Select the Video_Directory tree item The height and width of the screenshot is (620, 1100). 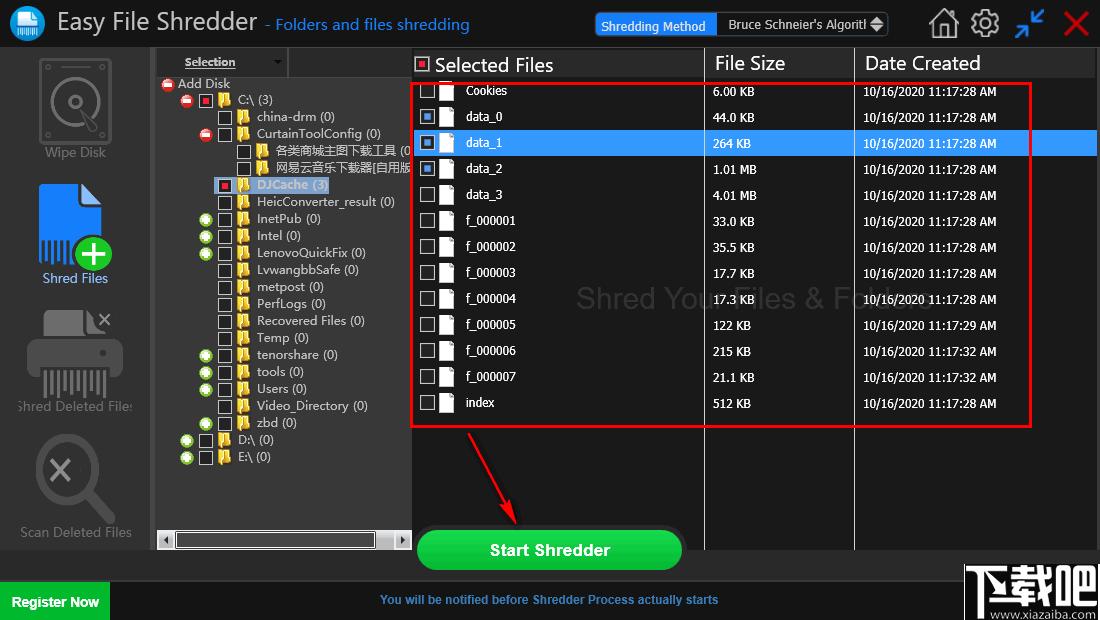(x=311, y=405)
